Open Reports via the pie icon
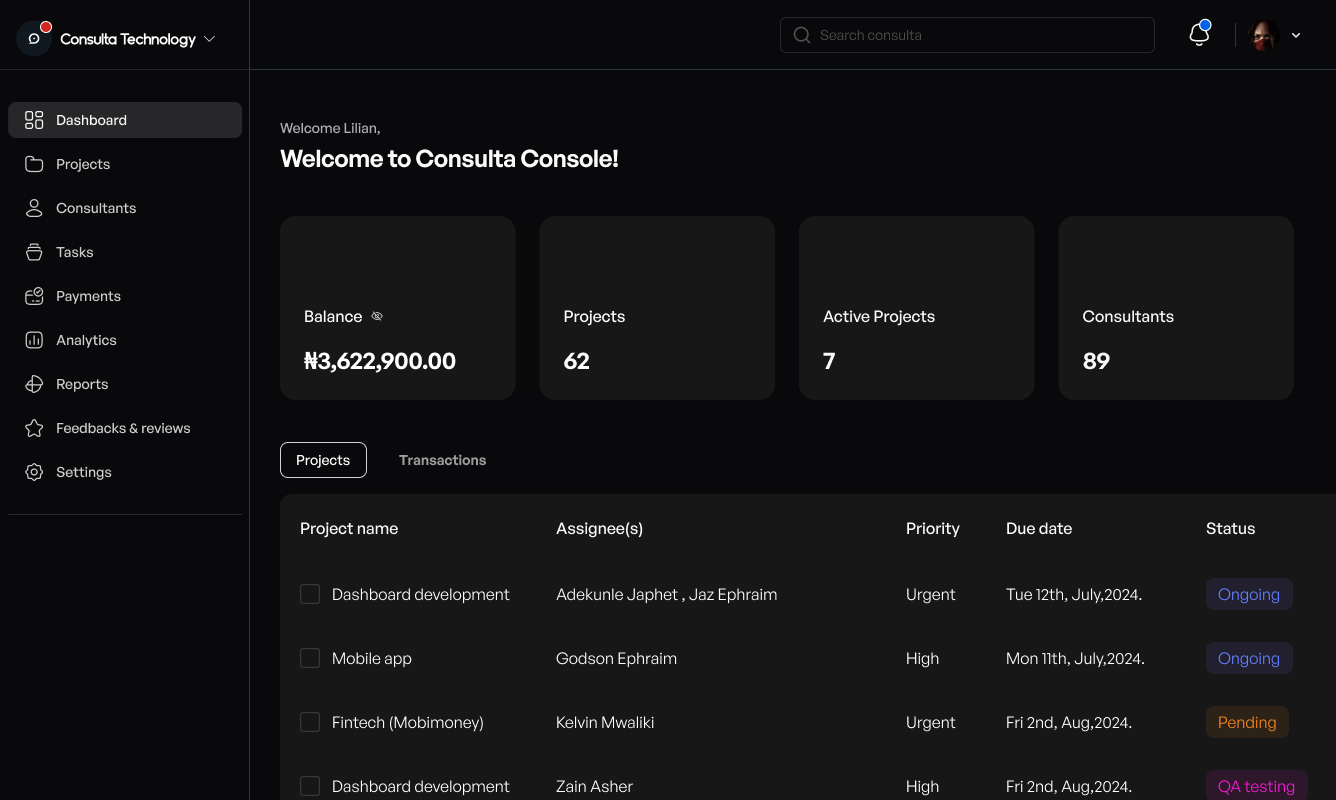 pyautogui.click(x=34, y=384)
